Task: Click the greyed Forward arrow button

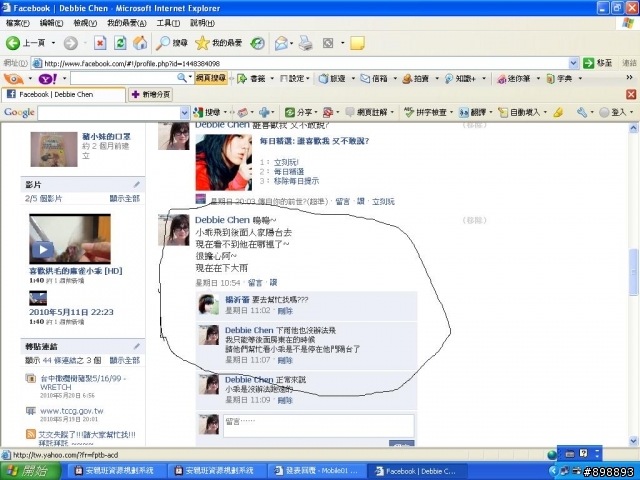Action: (x=71, y=43)
